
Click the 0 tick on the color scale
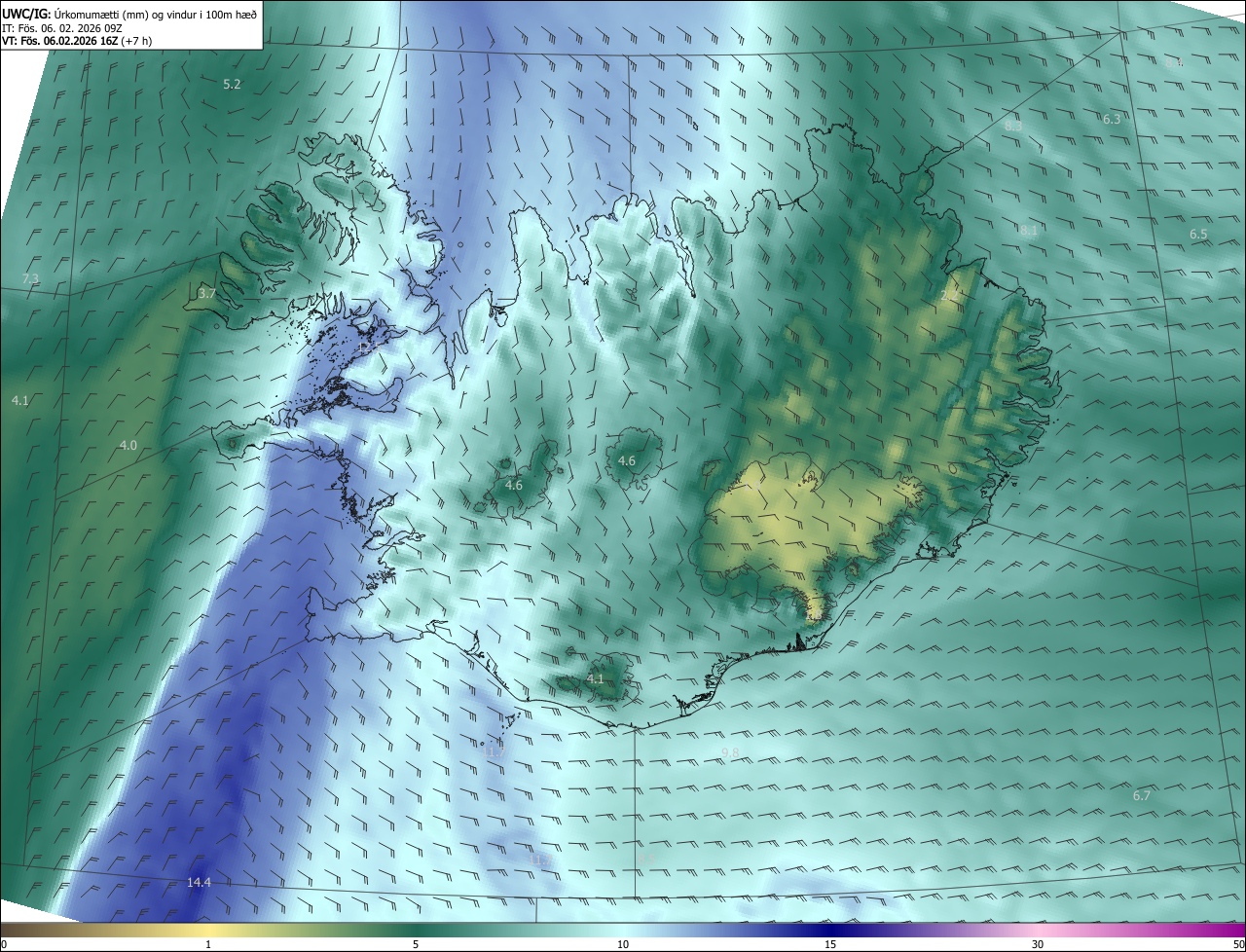[x=4, y=945]
